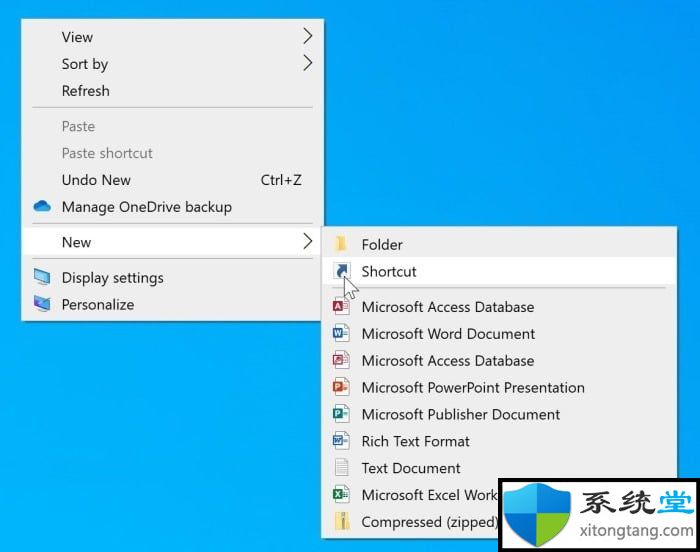Choose Microsoft Excel Worksheet entry

(411, 495)
